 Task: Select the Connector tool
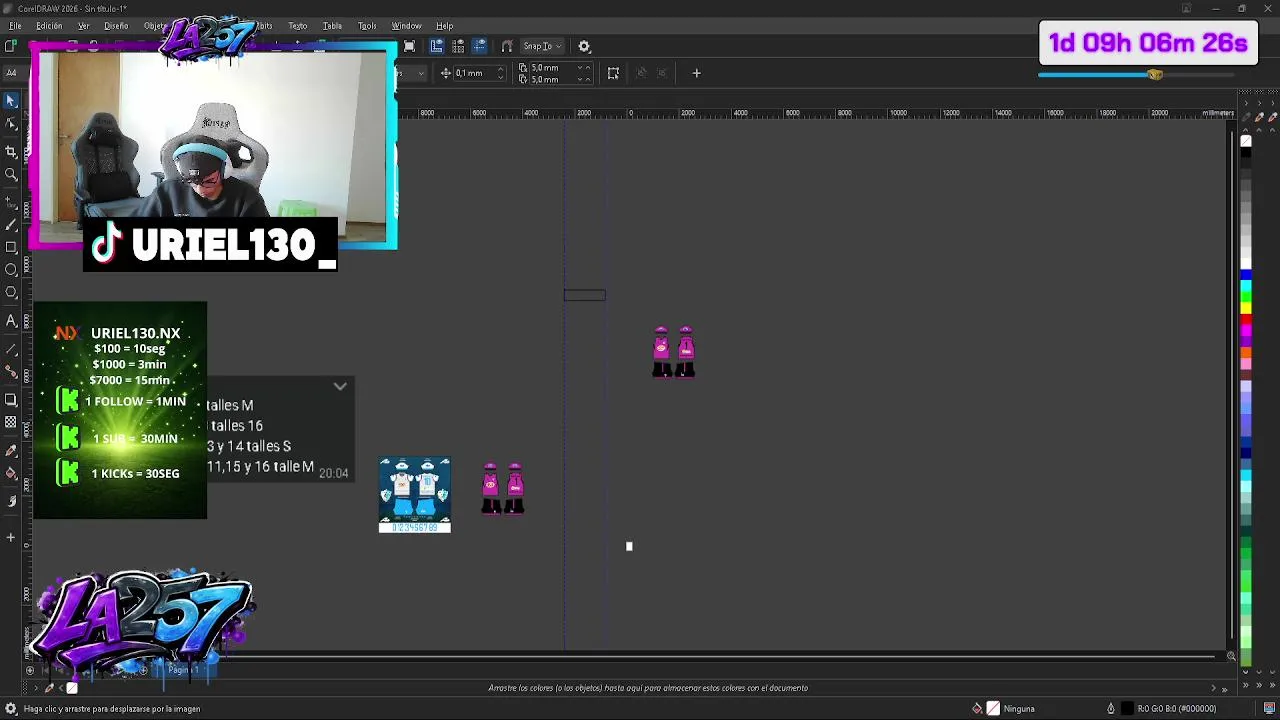pos(11,372)
